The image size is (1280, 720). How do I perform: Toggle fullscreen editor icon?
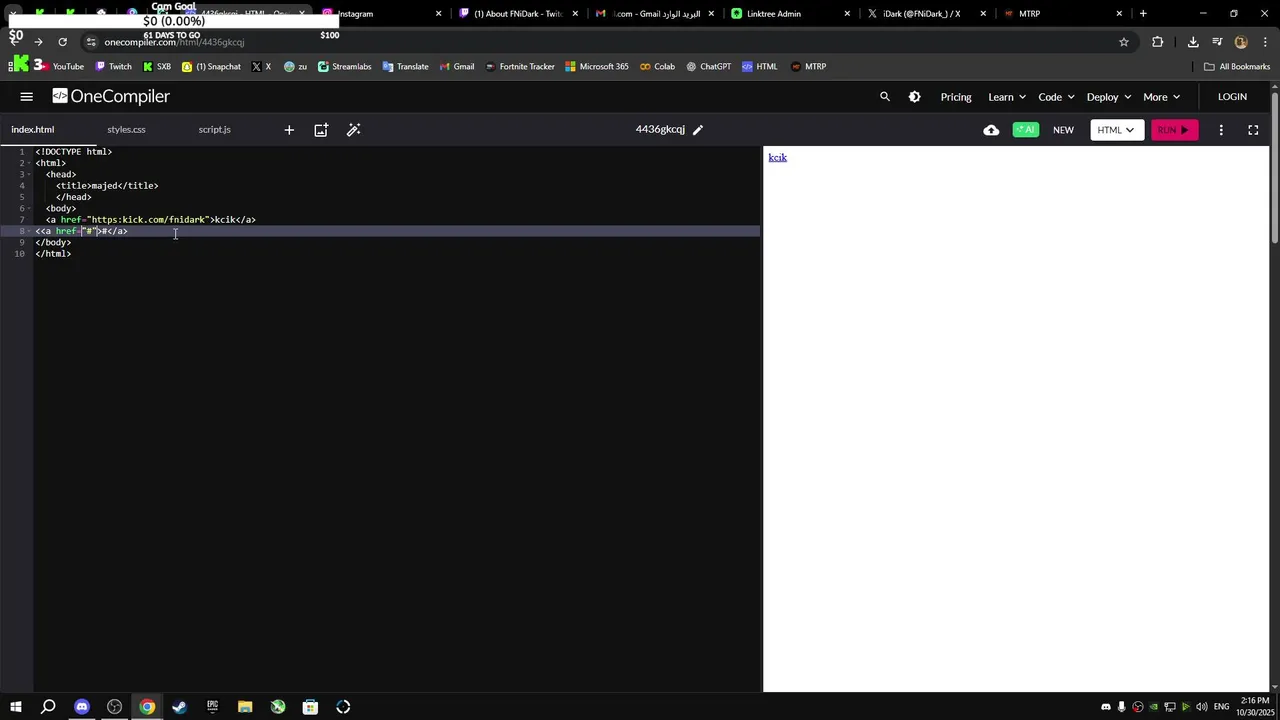coord(1253,130)
